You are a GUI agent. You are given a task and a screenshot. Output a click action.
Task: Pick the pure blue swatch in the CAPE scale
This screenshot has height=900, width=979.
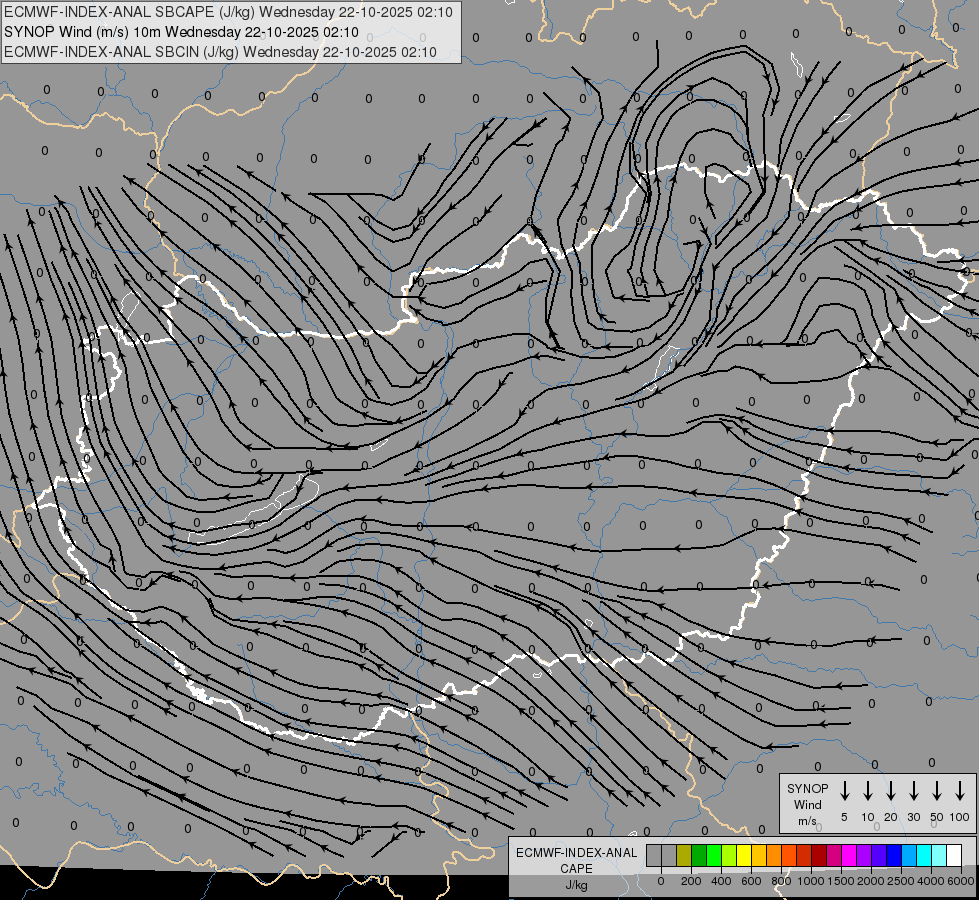(x=894, y=855)
